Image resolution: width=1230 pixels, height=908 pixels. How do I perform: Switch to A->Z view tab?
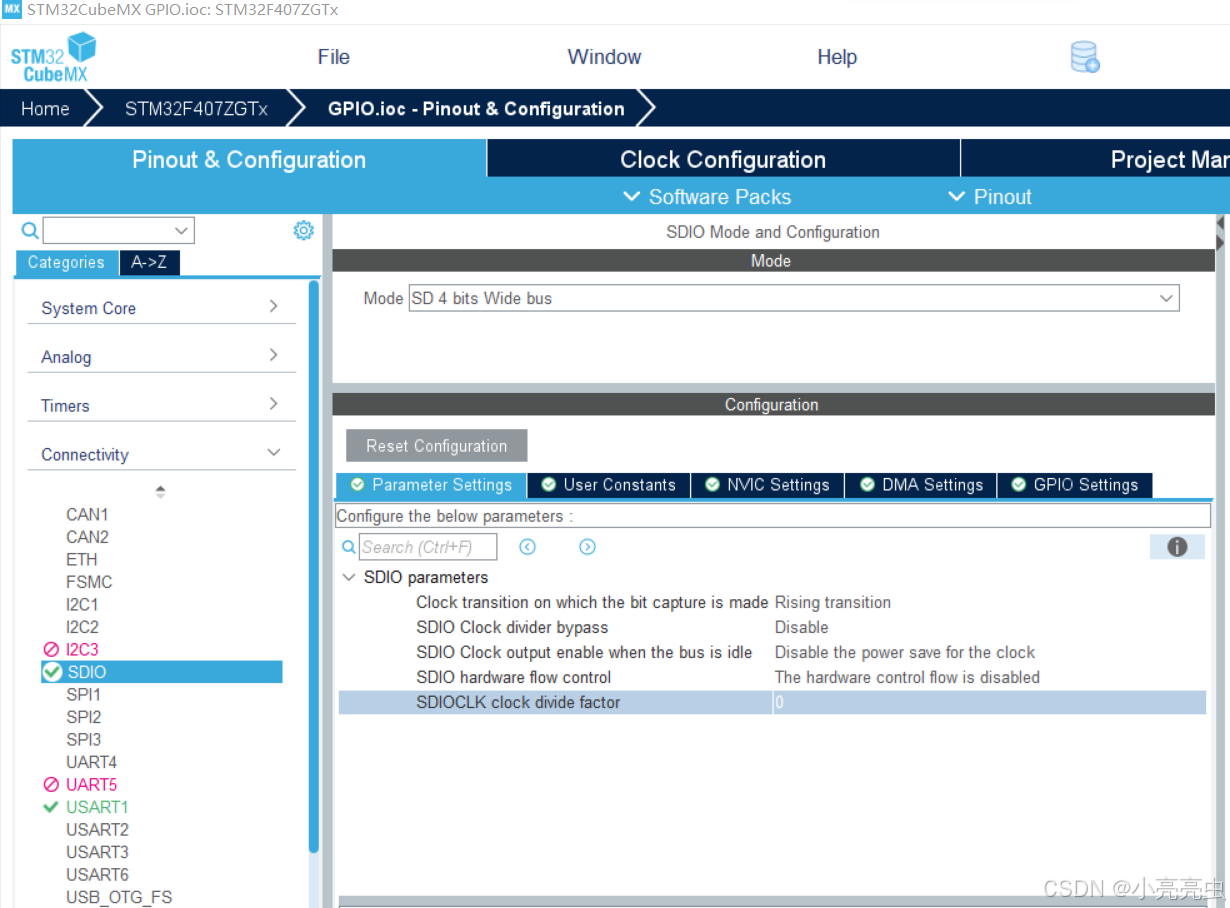(x=149, y=262)
